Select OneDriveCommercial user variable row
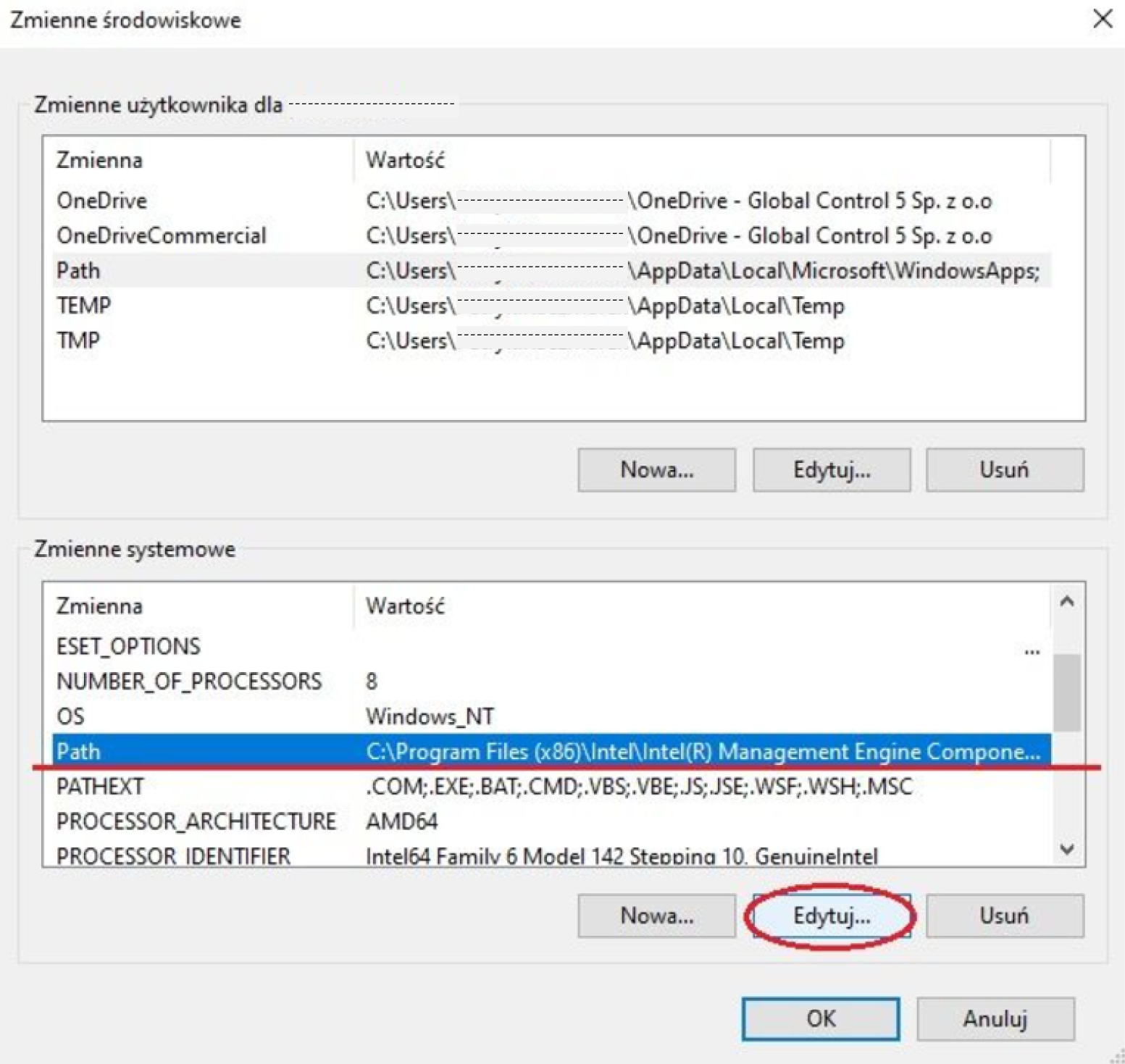The image size is (1125, 1064). click(x=161, y=235)
